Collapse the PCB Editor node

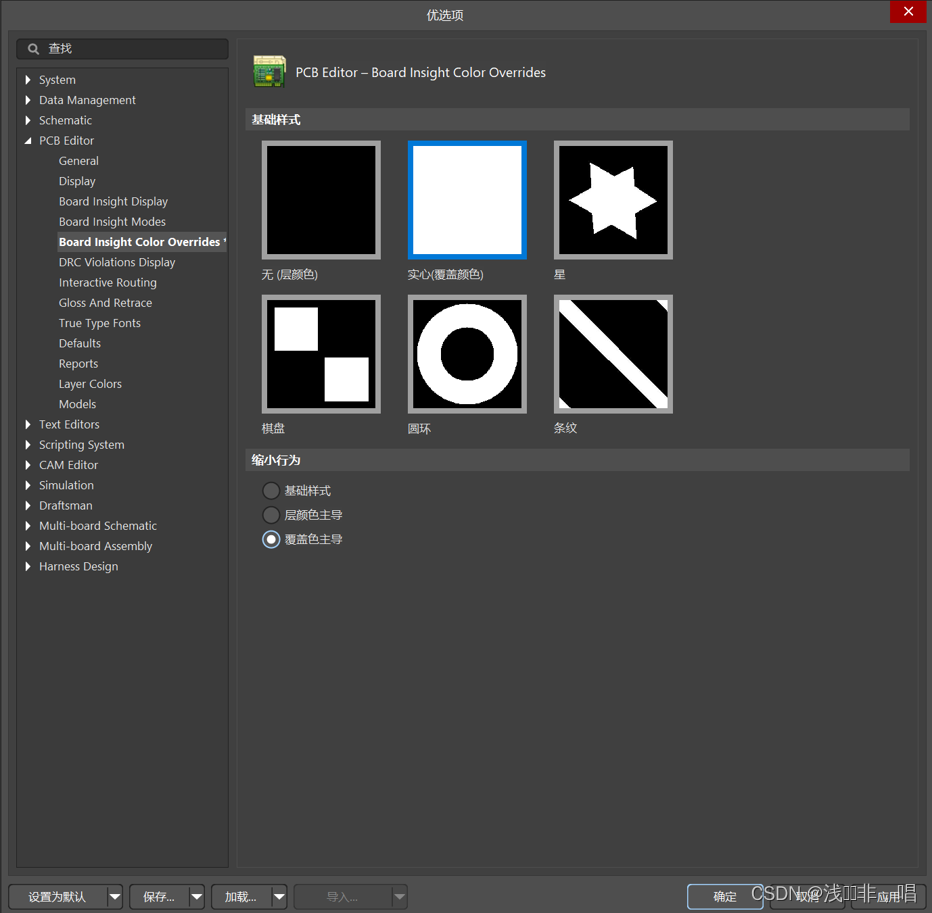[28, 141]
